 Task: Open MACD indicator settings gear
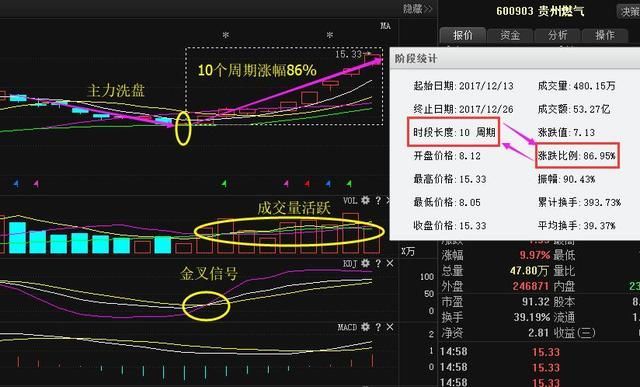pos(366,327)
